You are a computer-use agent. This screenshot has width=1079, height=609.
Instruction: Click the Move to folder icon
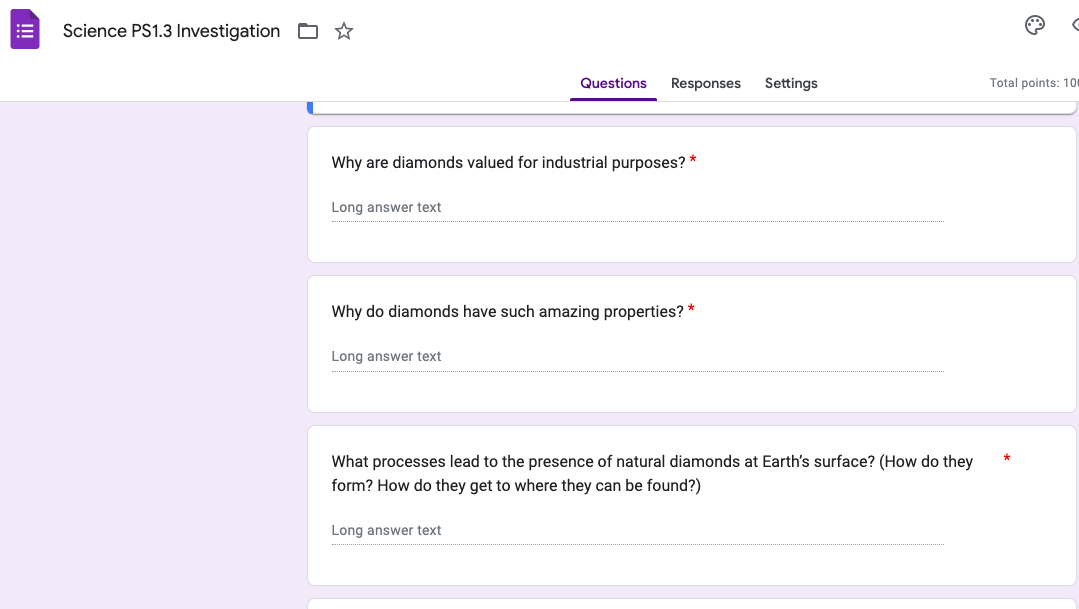pos(308,31)
